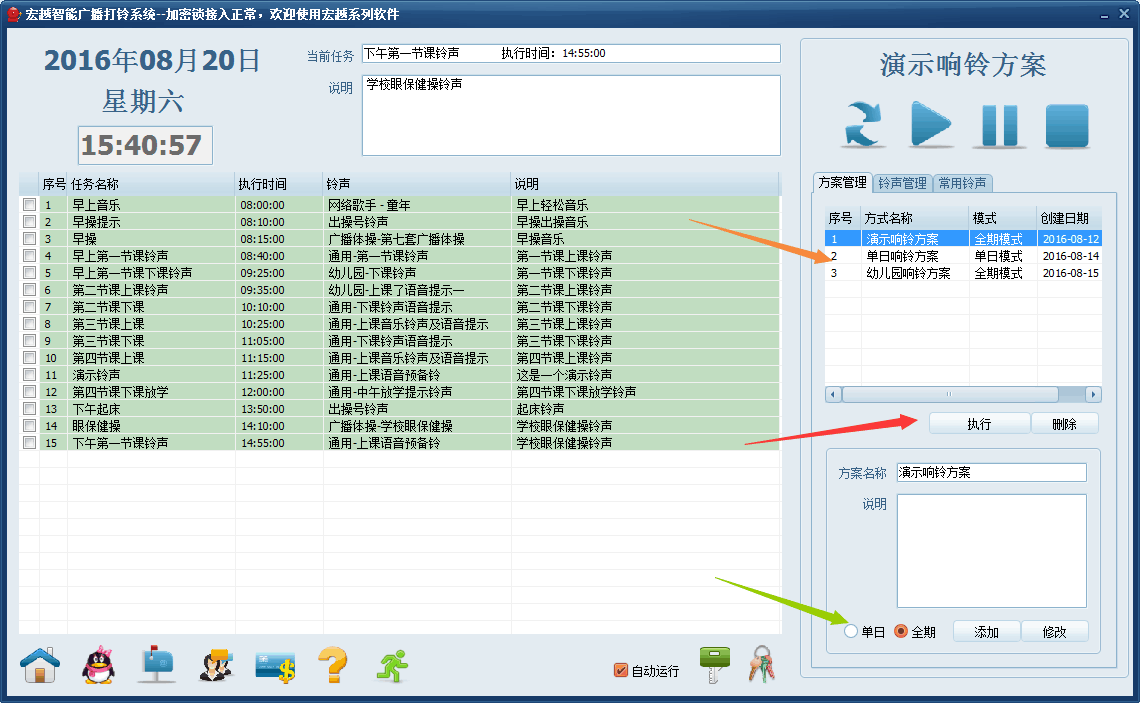Image resolution: width=1140 pixels, height=703 pixels.
Task: Click the home icon in bottom toolbar
Action: 40,664
